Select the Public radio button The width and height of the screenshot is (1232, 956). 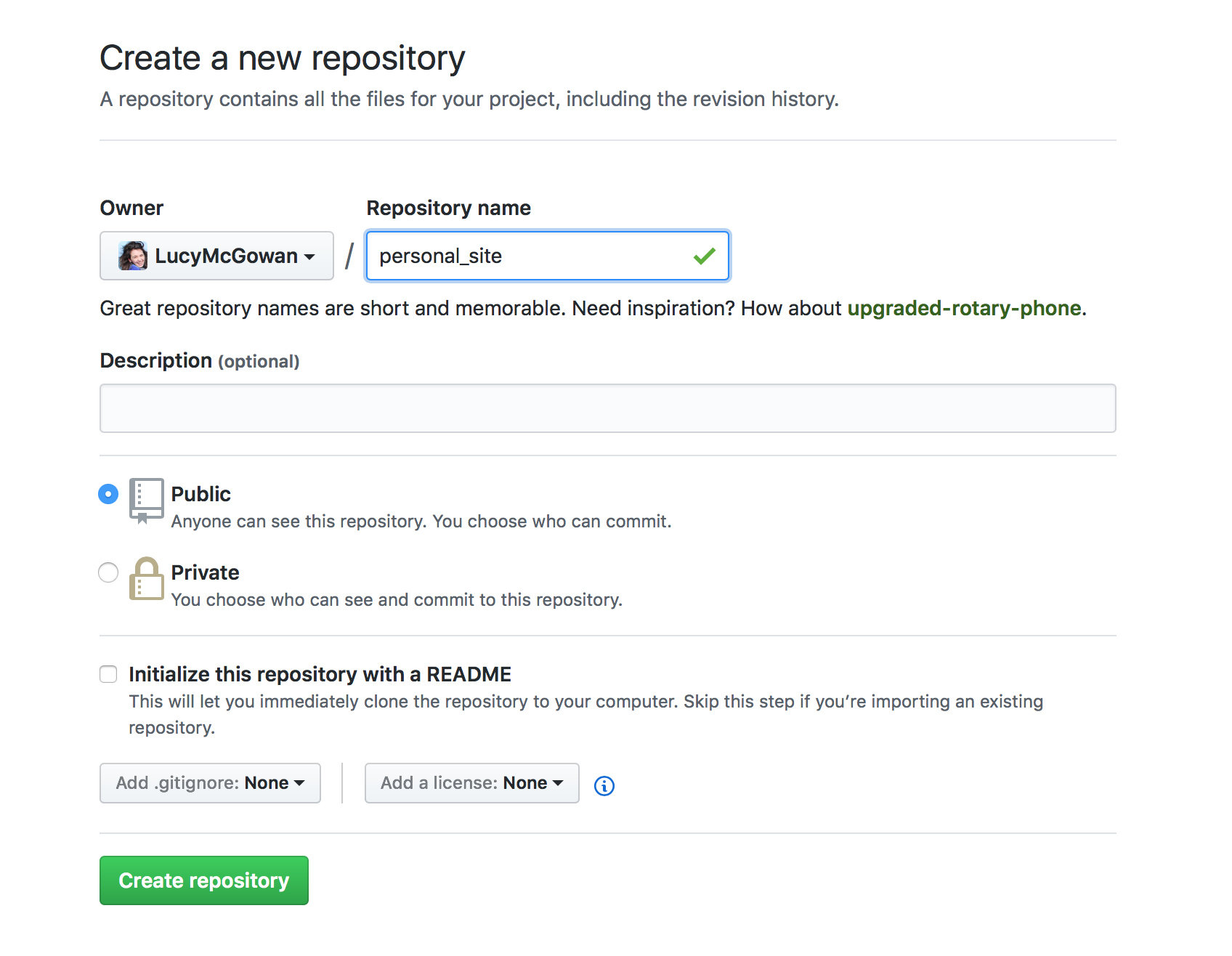[108, 494]
